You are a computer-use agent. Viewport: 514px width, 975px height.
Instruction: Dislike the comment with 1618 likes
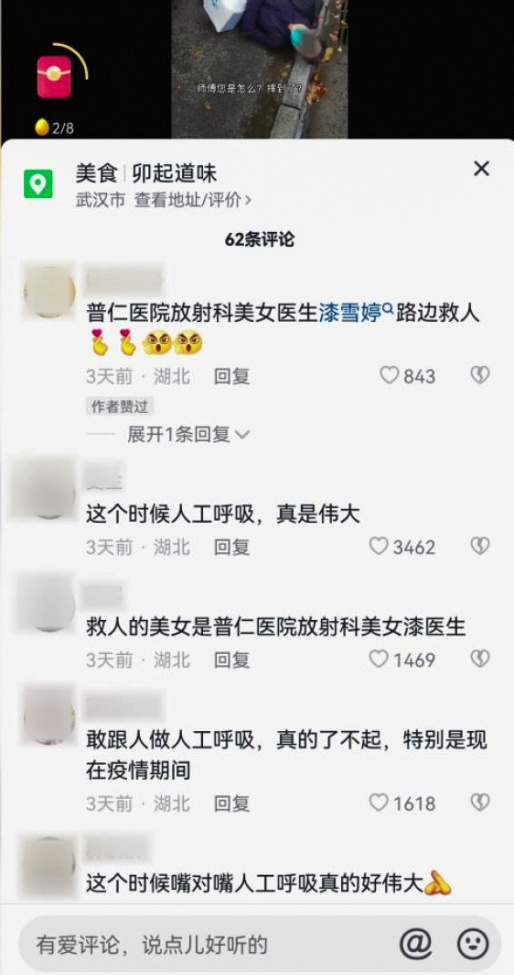click(479, 802)
